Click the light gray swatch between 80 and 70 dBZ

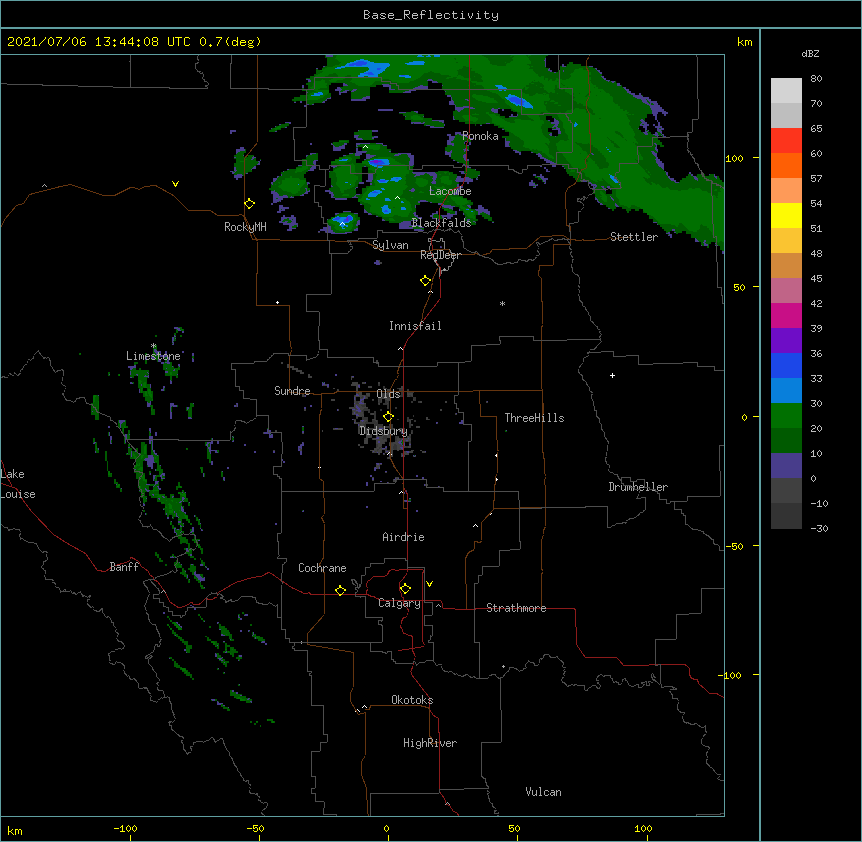pyautogui.click(x=786, y=90)
